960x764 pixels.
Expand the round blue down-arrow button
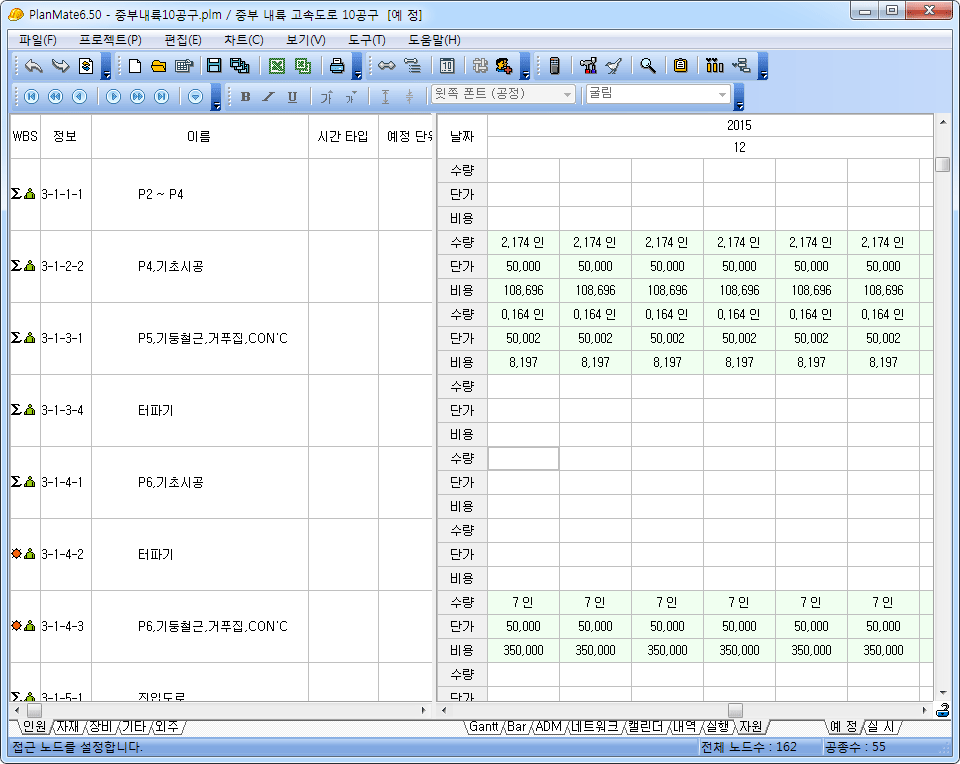tap(195, 97)
